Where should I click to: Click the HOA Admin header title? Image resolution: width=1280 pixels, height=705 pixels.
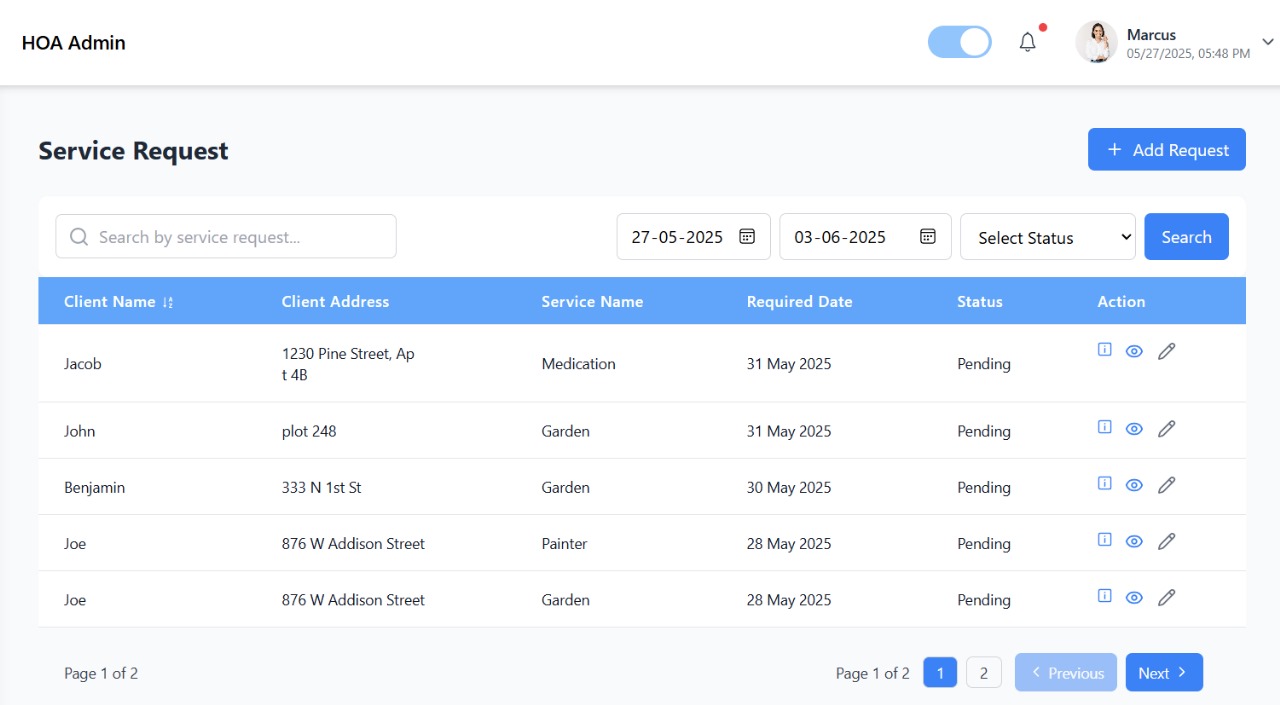(73, 42)
